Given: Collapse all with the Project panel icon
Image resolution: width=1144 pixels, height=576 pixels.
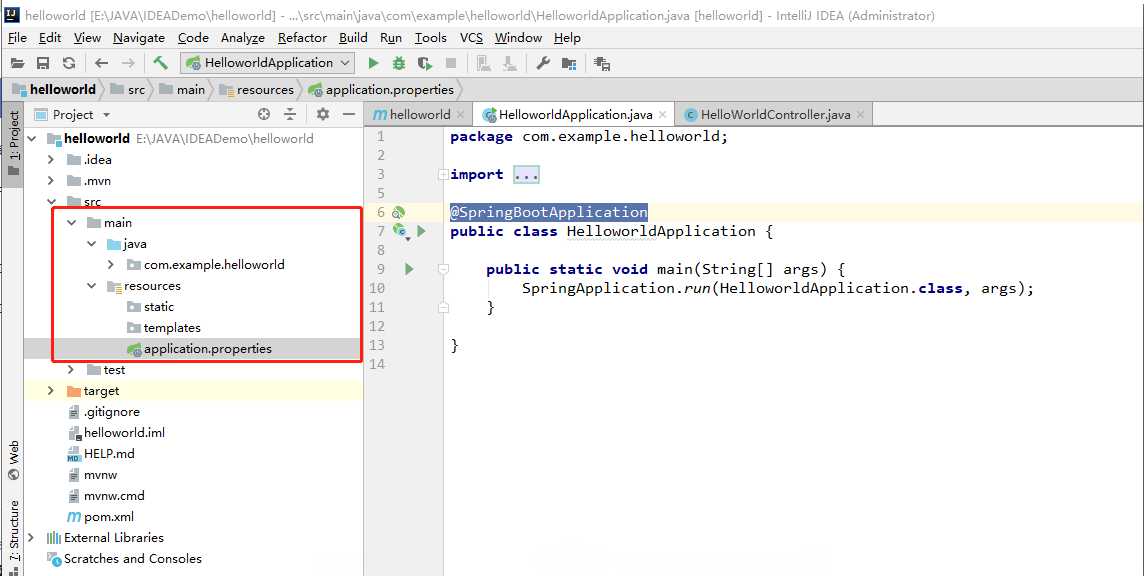Looking at the screenshot, I should (290, 114).
